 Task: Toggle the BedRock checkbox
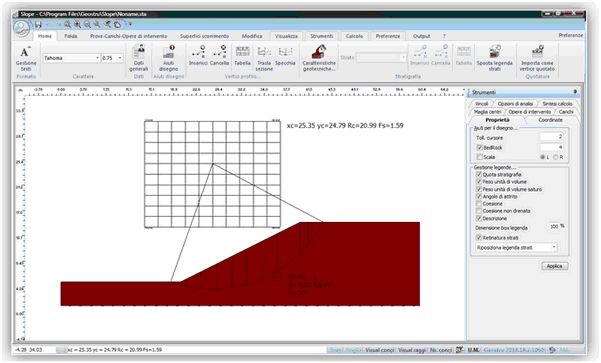pyautogui.click(x=479, y=148)
